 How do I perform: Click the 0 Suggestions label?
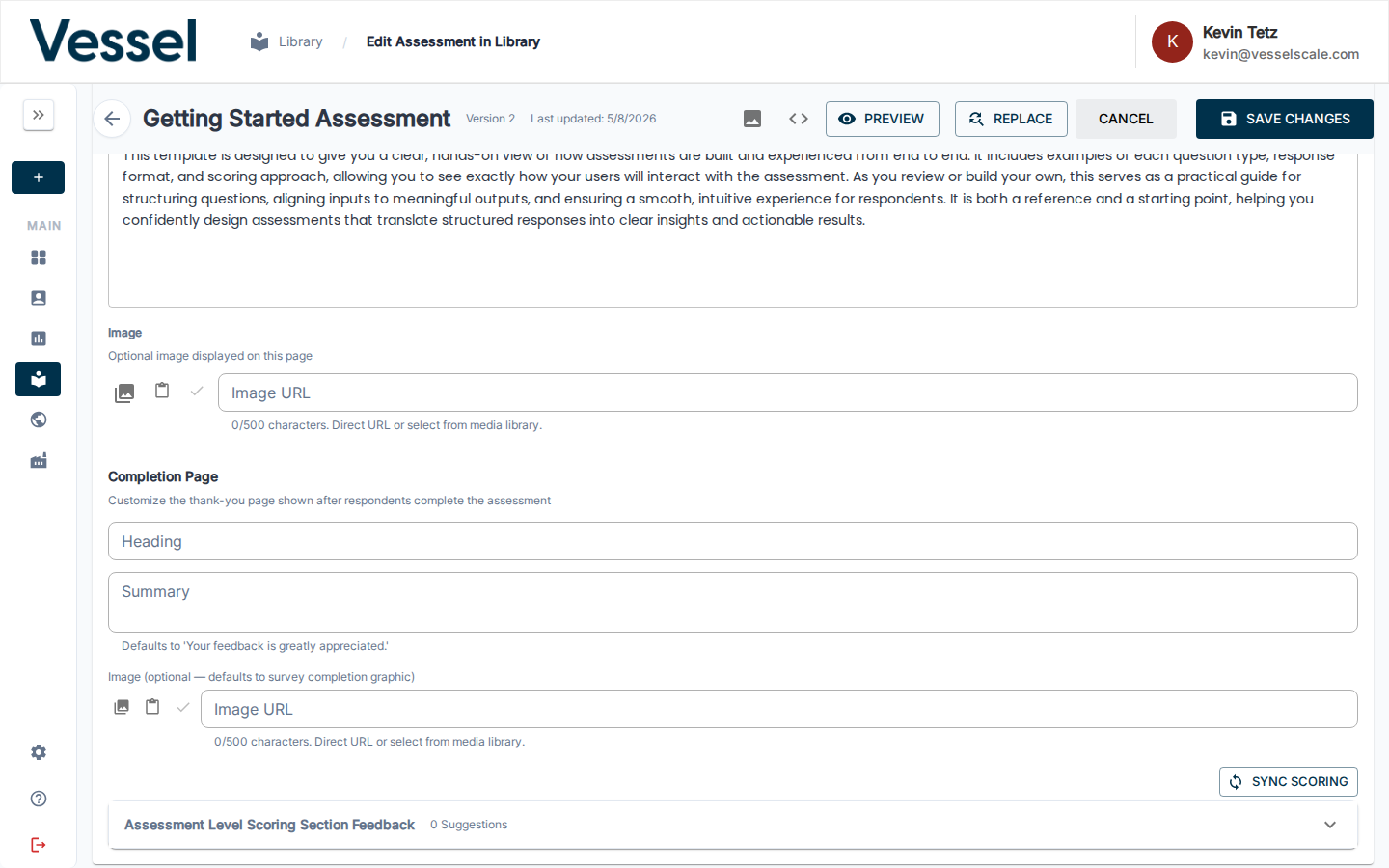469,825
